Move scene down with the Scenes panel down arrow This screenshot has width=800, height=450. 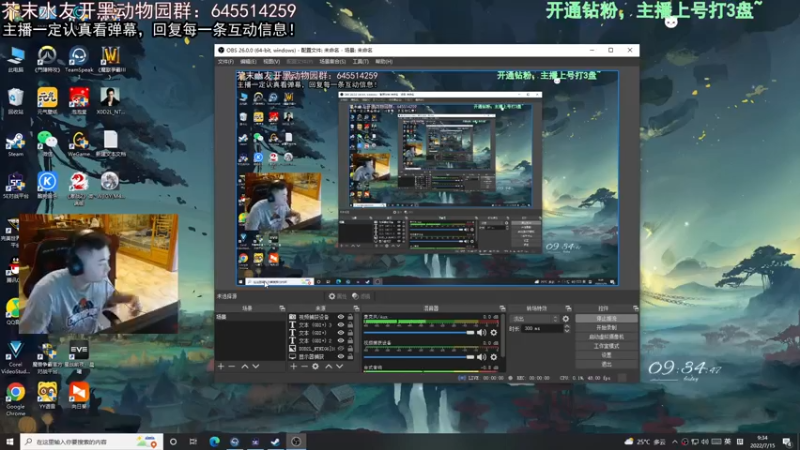tap(256, 366)
